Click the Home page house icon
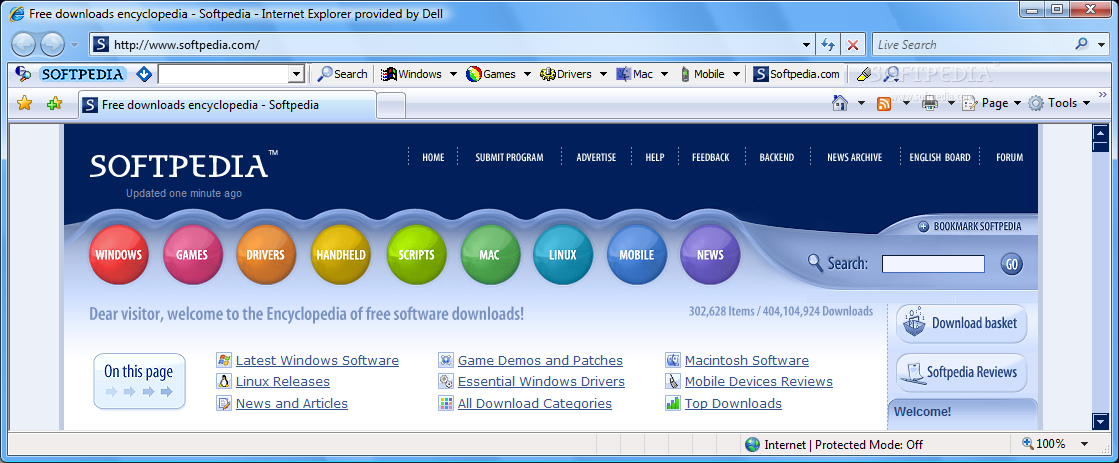The width and height of the screenshot is (1119, 463). 840,103
